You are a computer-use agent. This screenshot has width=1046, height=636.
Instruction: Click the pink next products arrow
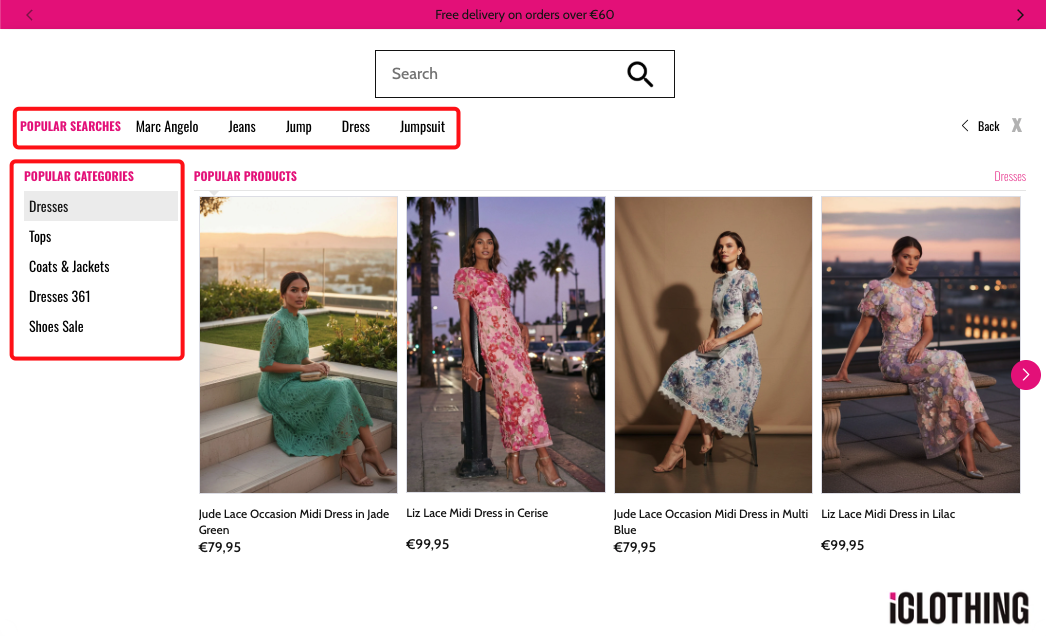point(1025,374)
